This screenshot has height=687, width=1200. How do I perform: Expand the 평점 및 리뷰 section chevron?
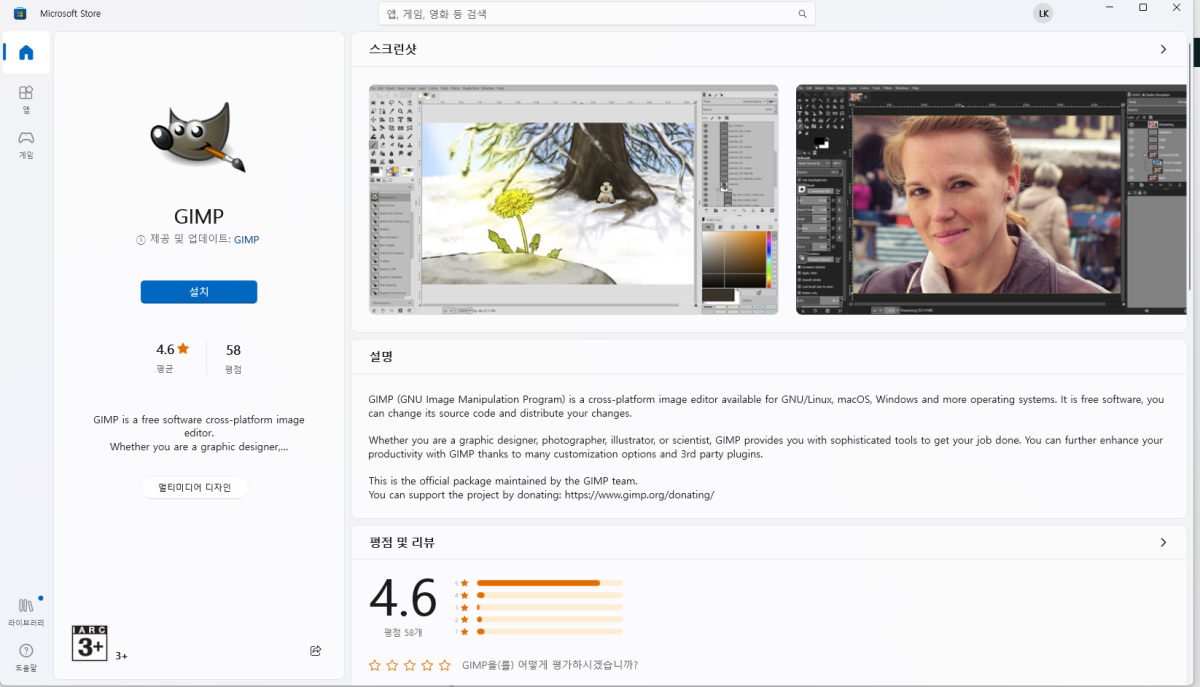[x=1163, y=542]
